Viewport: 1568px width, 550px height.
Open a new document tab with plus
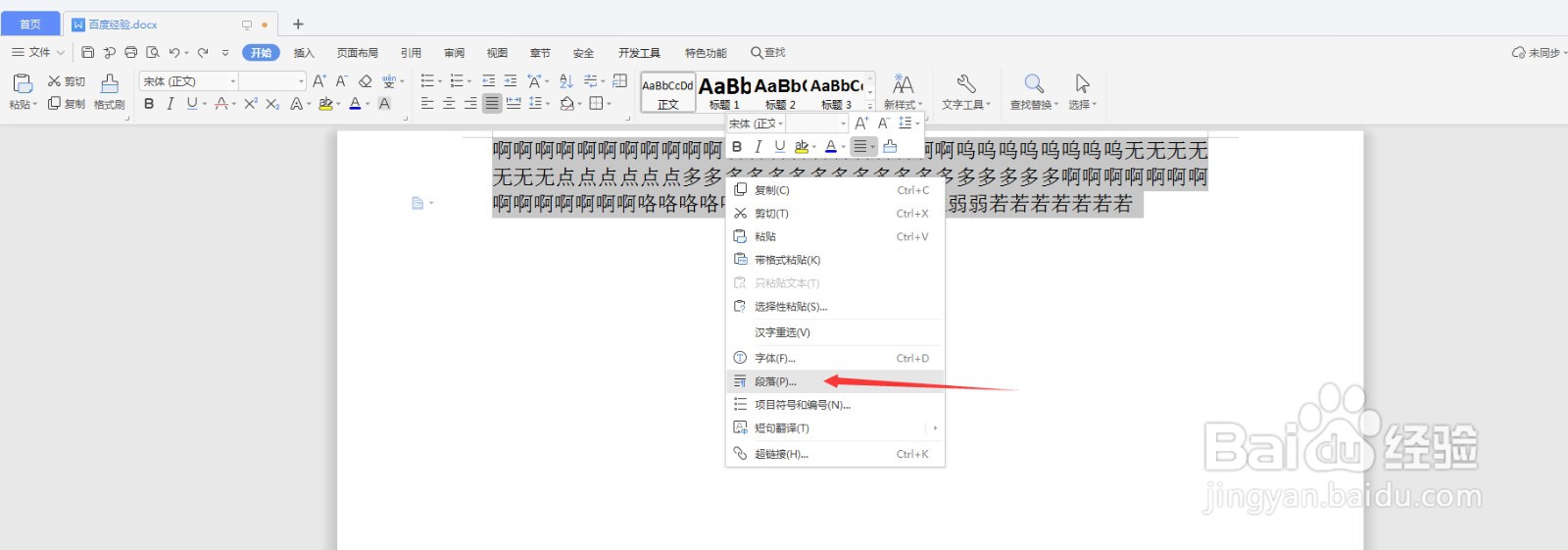pos(298,24)
